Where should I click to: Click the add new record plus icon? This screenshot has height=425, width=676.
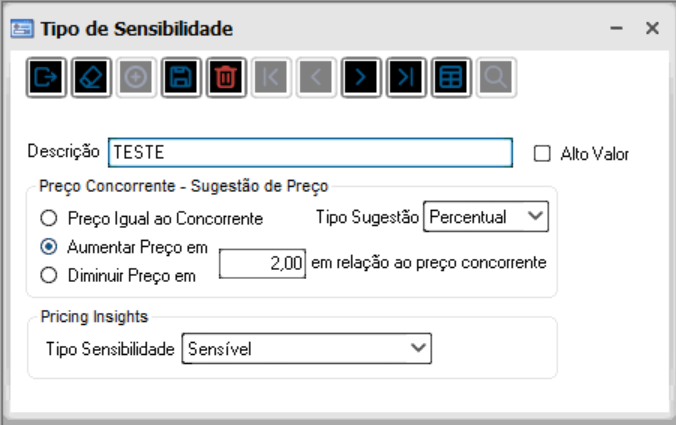pos(135,77)
